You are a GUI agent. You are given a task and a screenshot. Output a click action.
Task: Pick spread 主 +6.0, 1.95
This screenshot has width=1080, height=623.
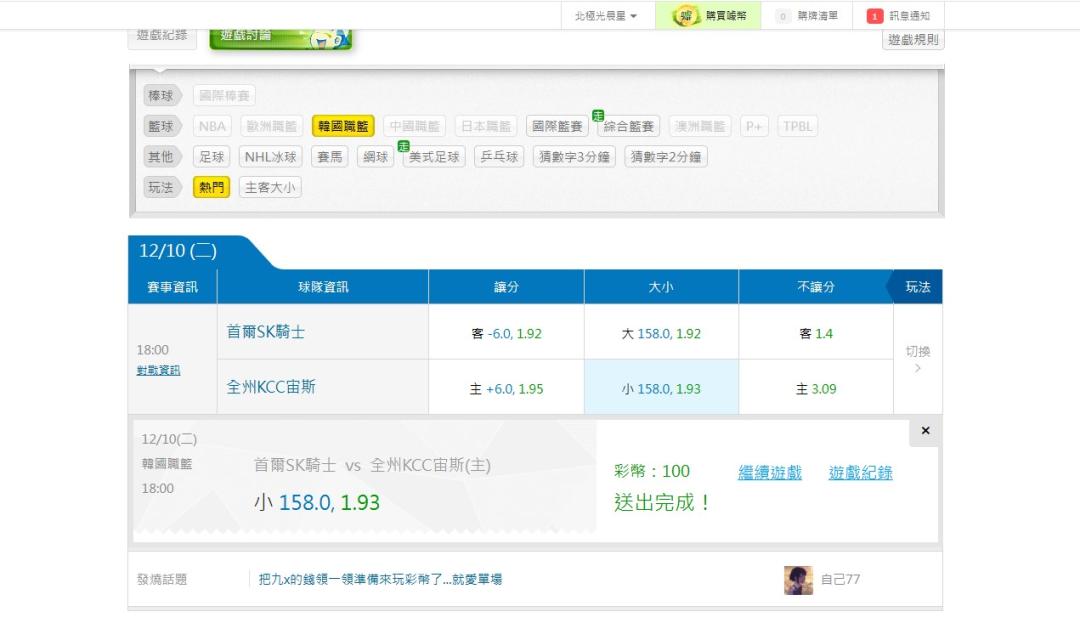(x=506, y=389)
